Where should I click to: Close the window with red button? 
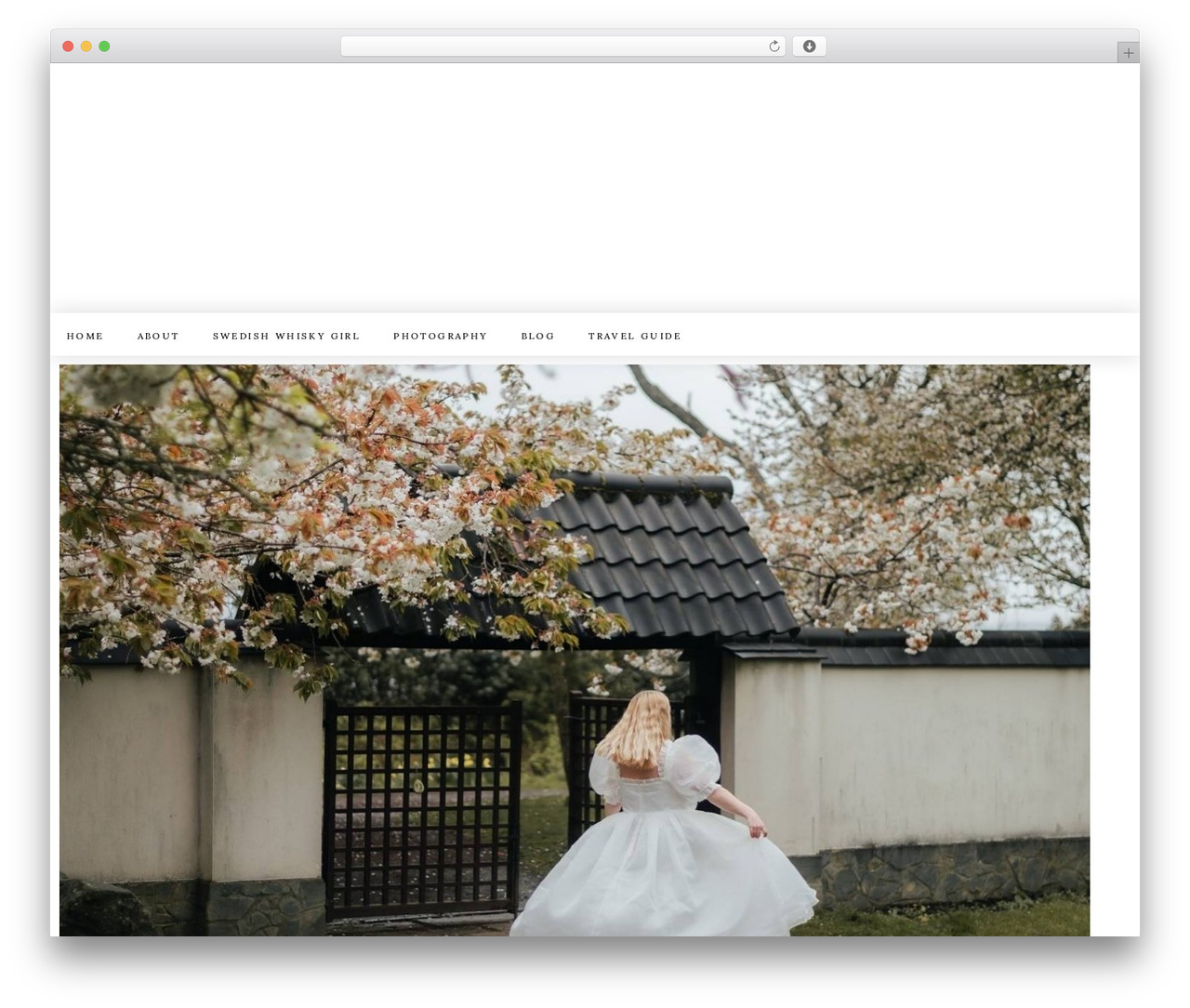click(68, 46)
